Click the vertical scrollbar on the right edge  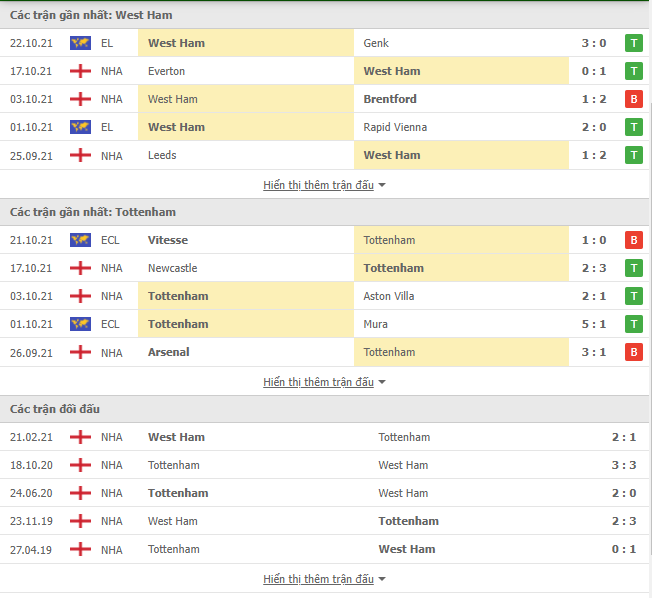(x=650, y=329)
